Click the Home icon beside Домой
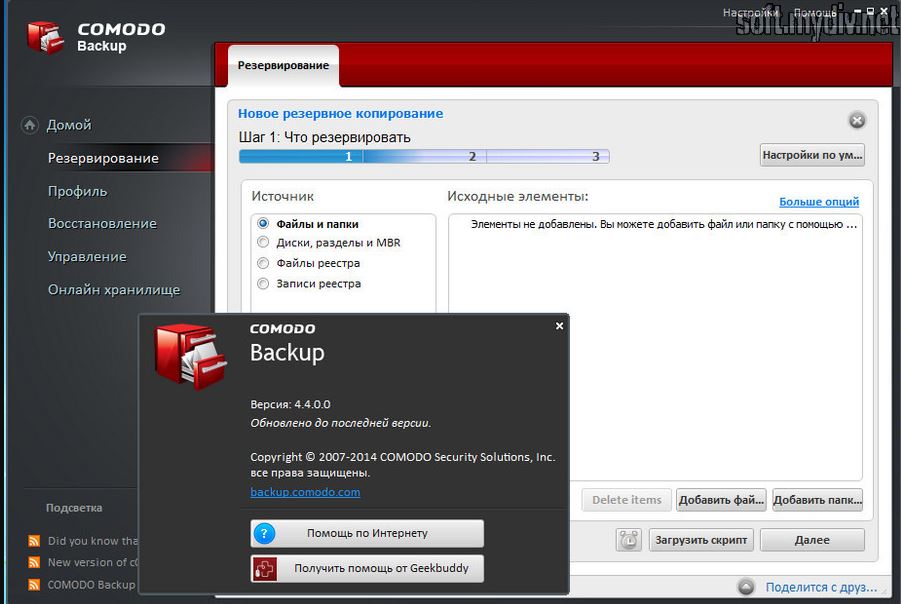The image size is (901, 604). point(30,125)
